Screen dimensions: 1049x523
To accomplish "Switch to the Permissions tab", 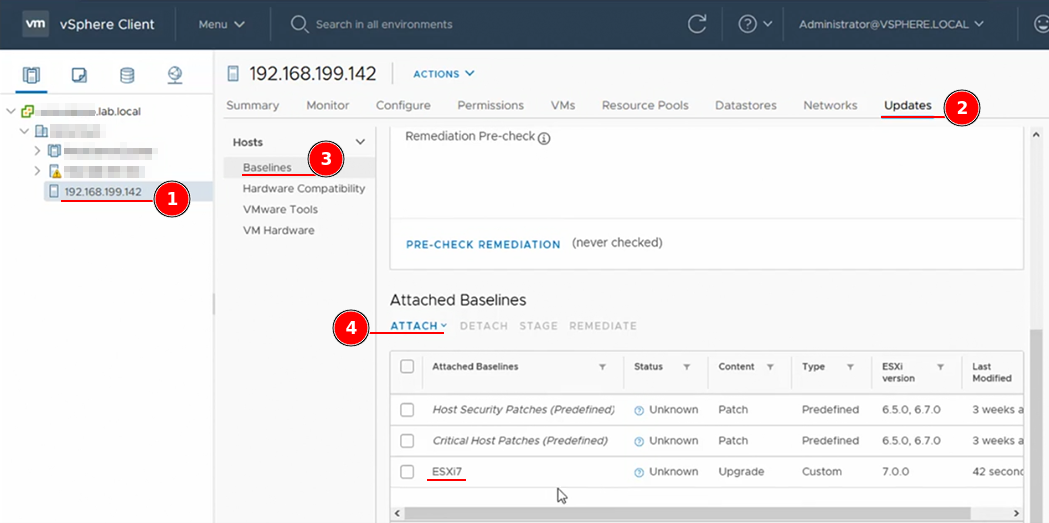I will 490,105.
